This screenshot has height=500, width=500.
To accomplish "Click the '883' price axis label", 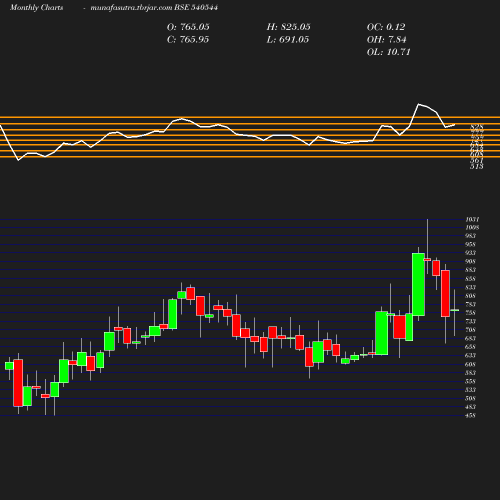I will pyautogui.click(x=471, y=270).
